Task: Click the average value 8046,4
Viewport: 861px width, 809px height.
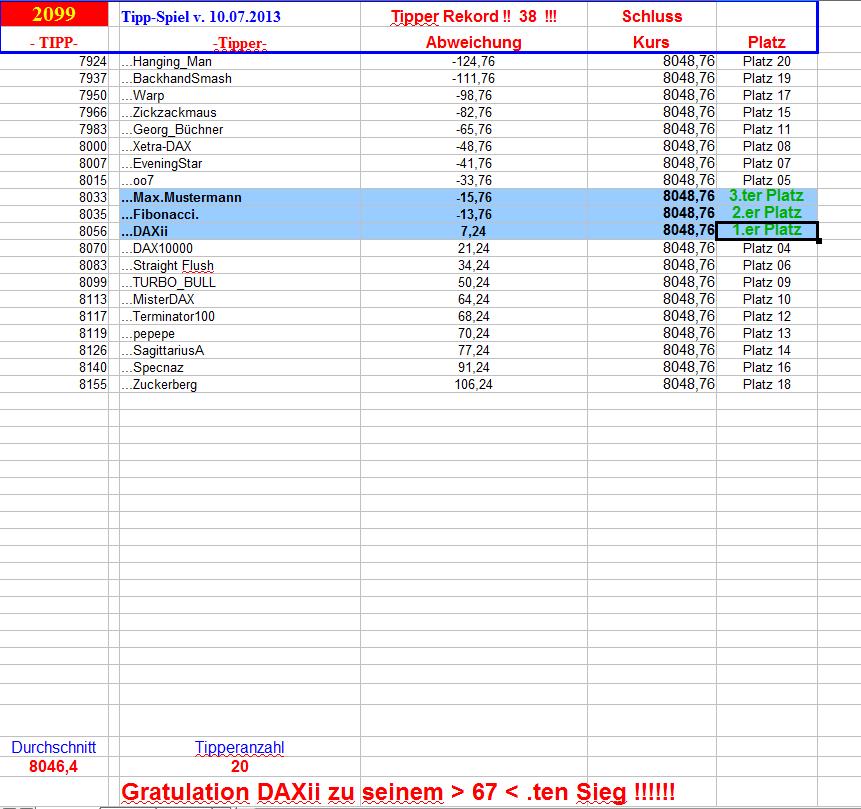Action: pos(53,767)
